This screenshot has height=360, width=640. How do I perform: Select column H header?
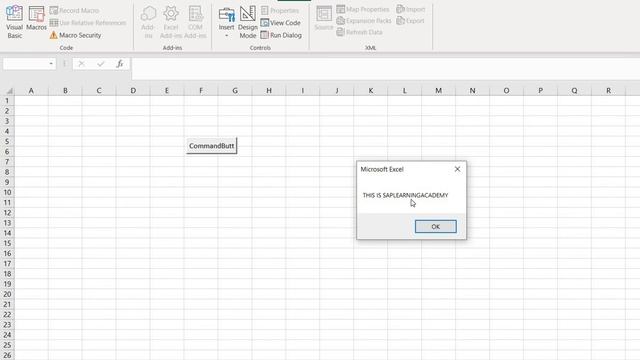click(x=269, y=91)
